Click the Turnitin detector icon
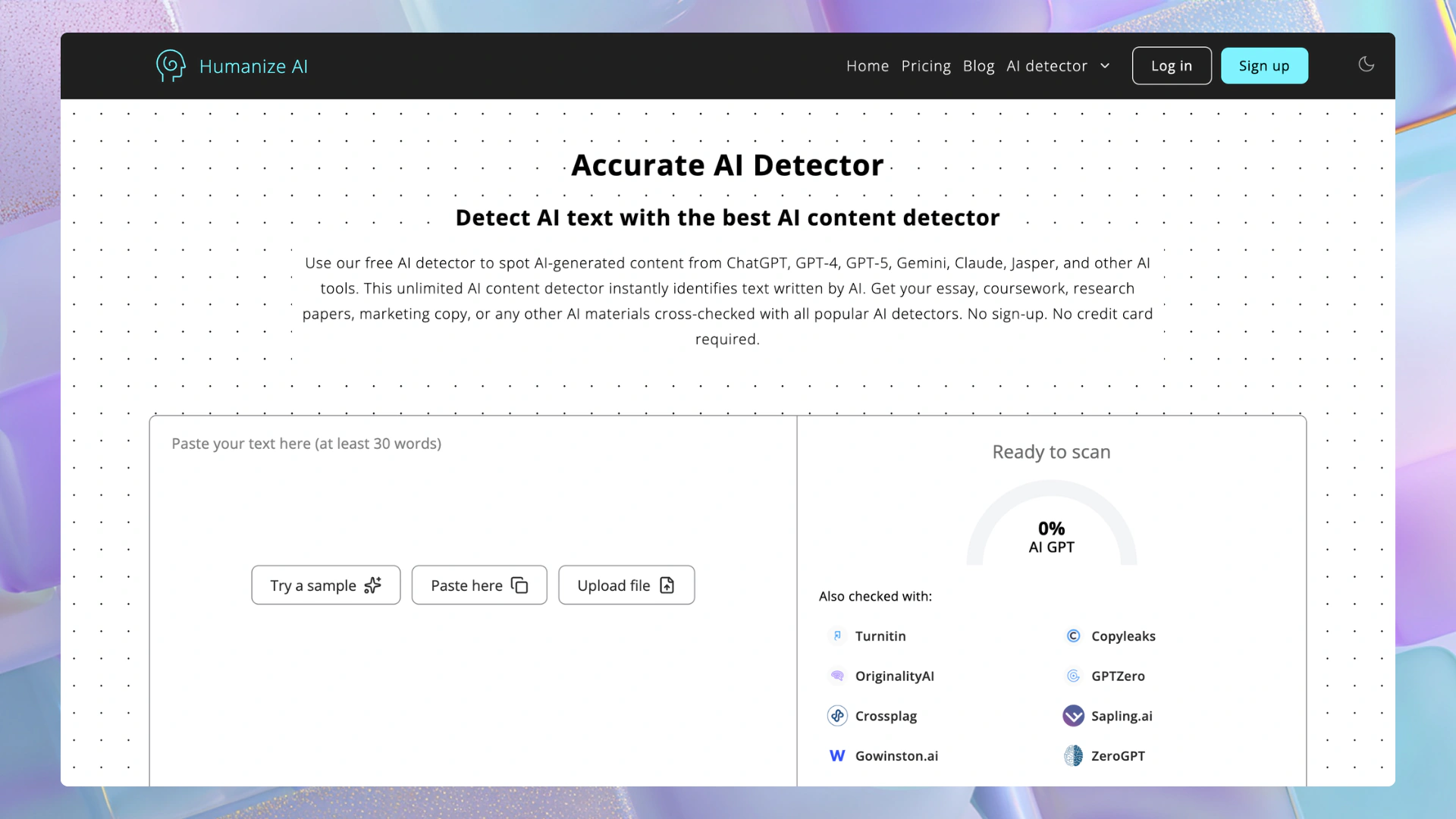 coord(837,635)
